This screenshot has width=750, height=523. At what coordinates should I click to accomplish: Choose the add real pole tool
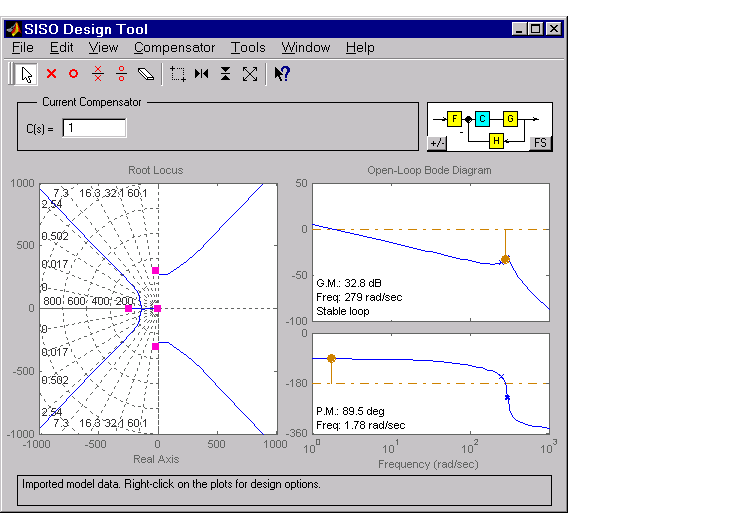pos(51,73)
